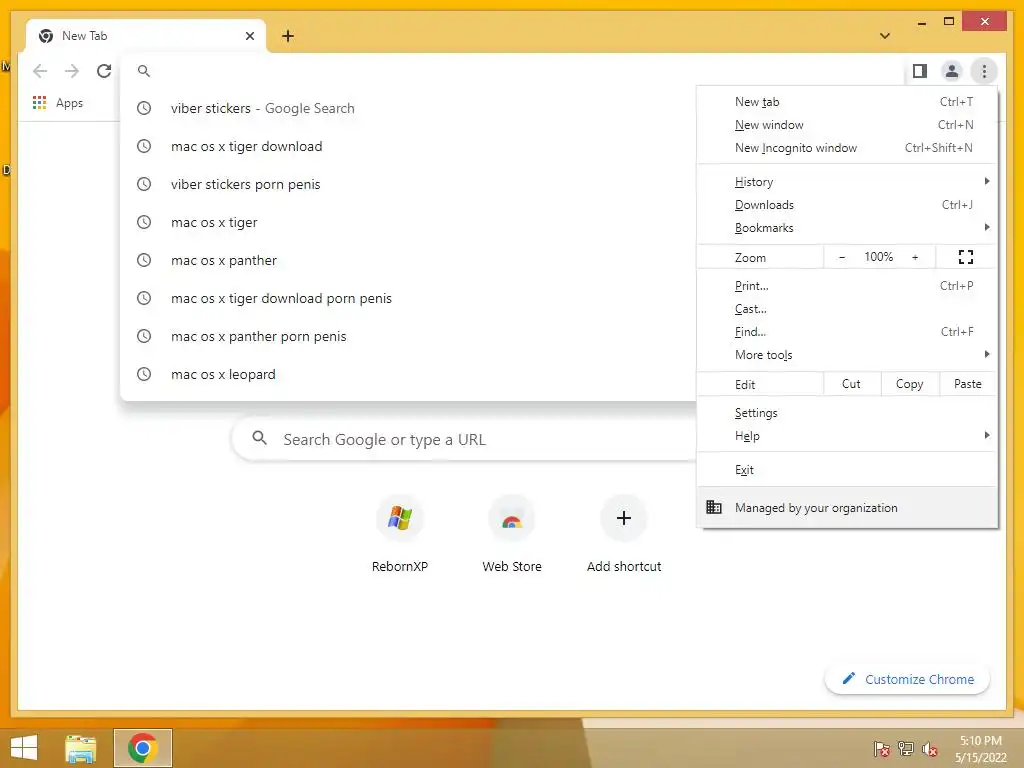Screen dimensions: 1024x768
Task: Select suggestion mac os x panther
Action: point(408,261)
